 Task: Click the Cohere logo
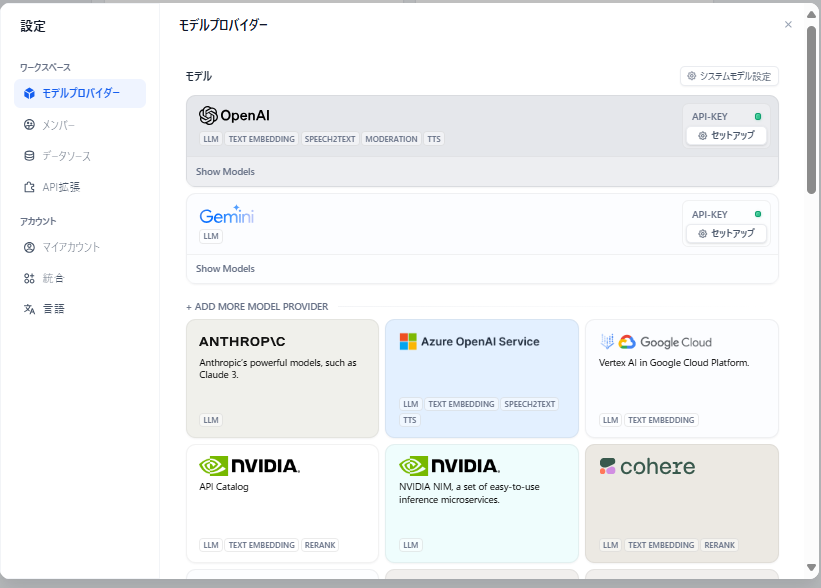coord(647,467)
